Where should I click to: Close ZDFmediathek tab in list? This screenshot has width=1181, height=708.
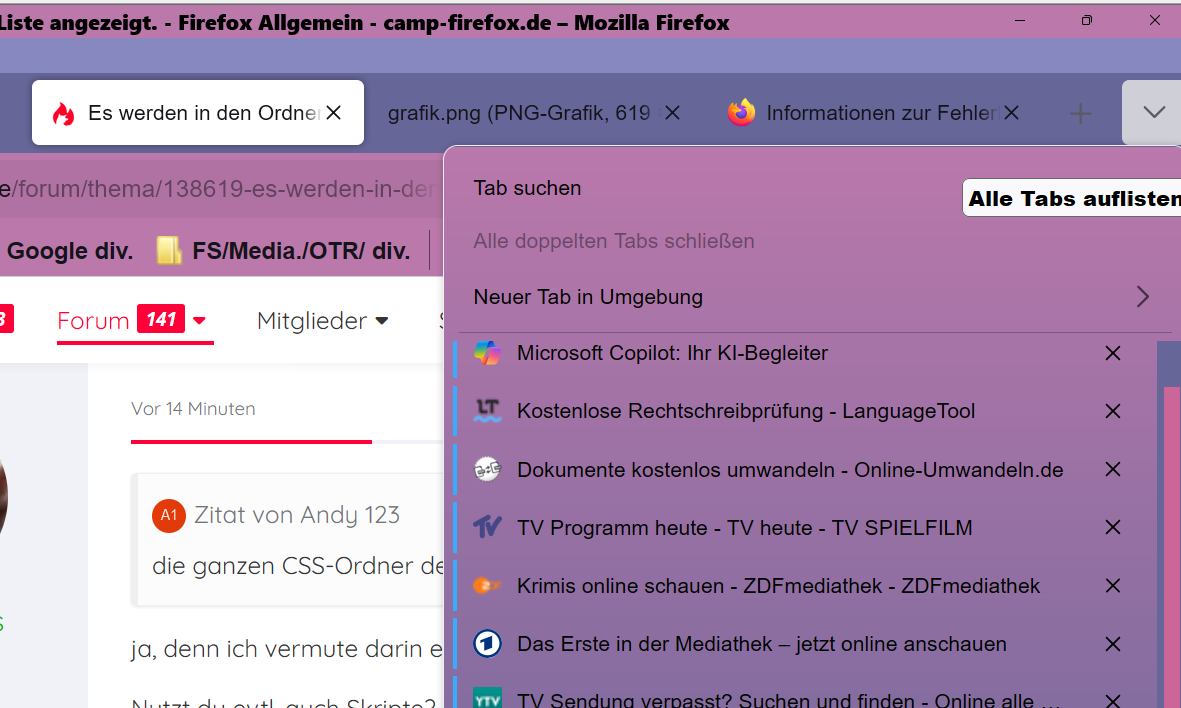pyautogui.click(x=1112, y=586)
